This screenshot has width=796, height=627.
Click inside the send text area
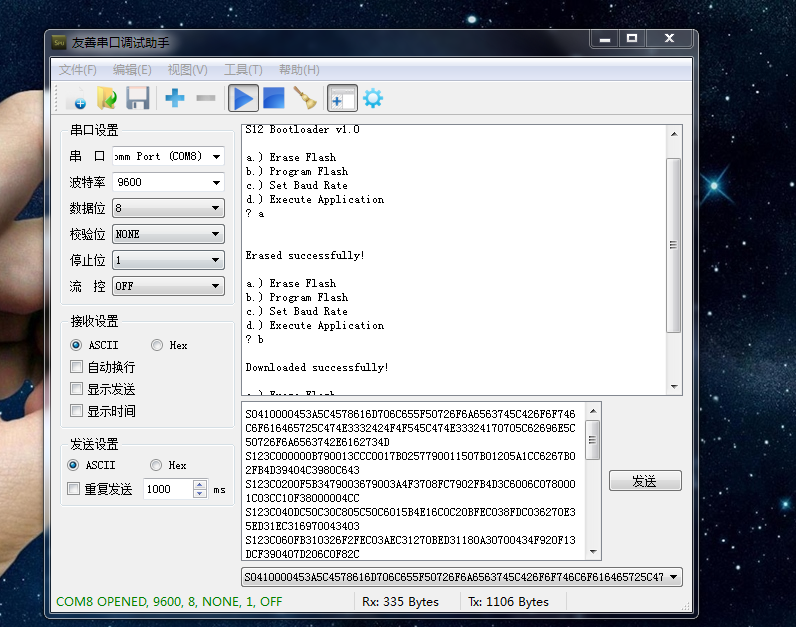click(414, 481)
